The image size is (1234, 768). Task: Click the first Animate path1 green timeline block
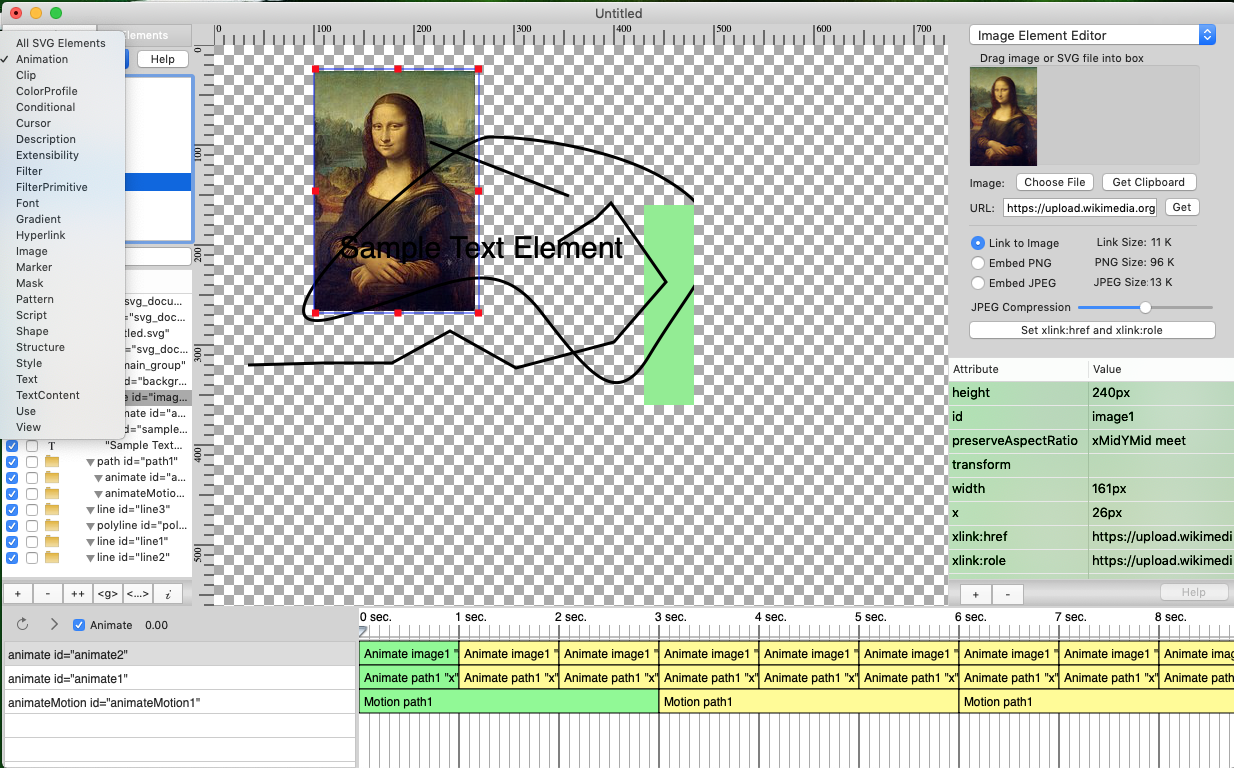[x=409, y=678]
